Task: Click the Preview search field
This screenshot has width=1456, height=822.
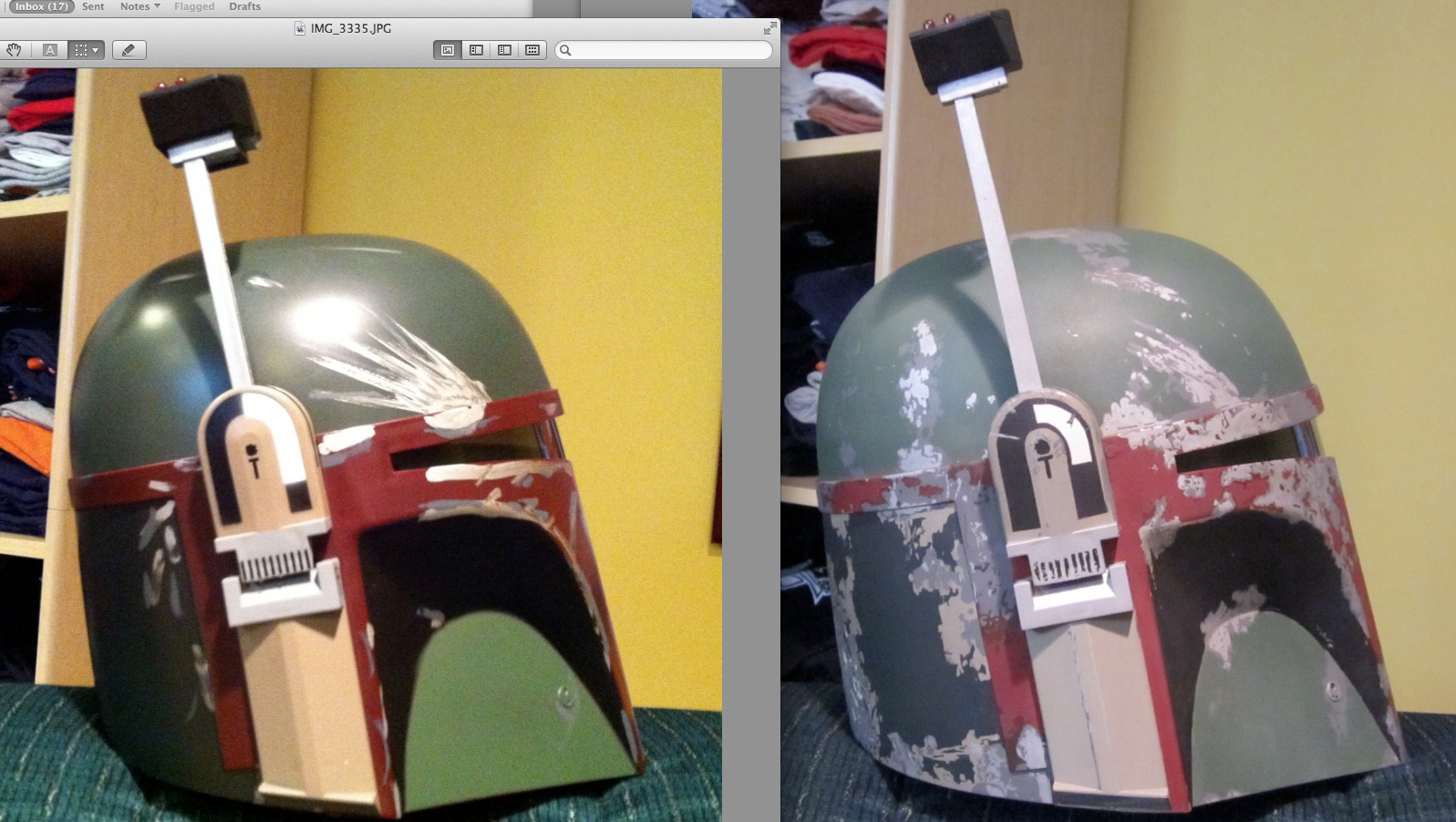Action: point(670,50)
